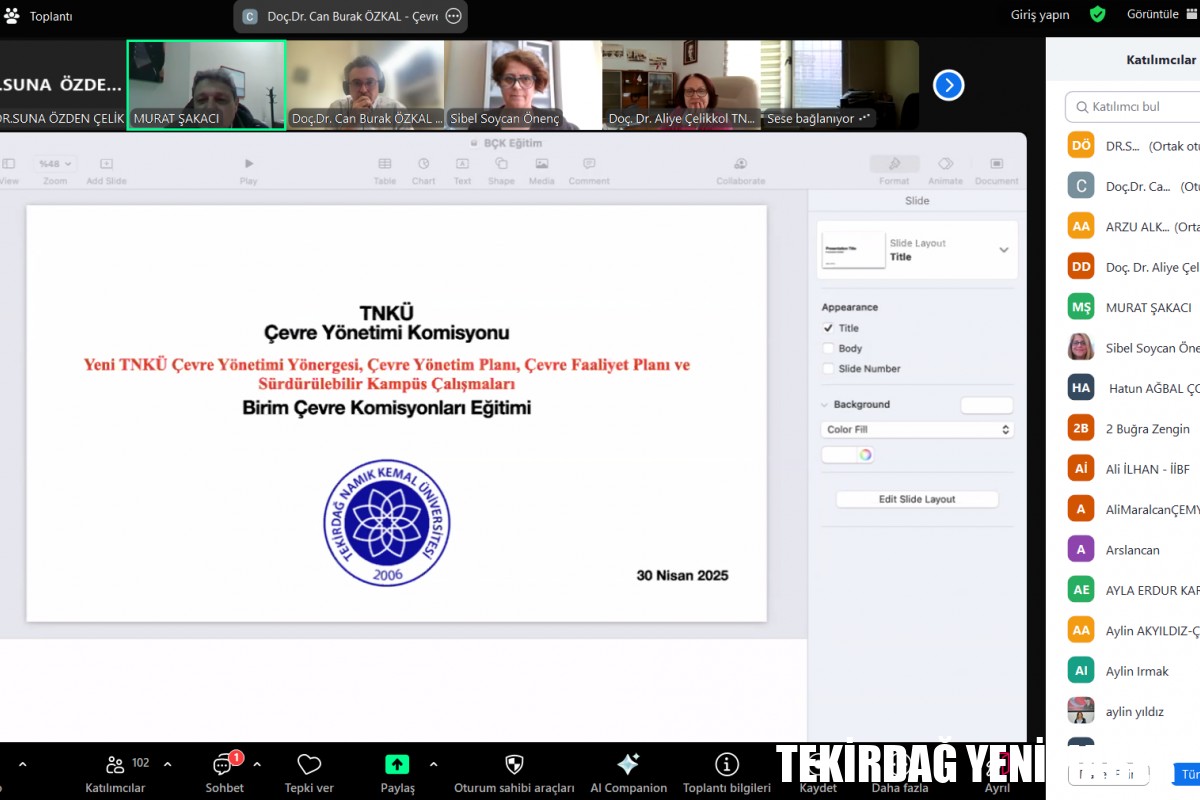Image resolution: width=1200 pixels, height=800 pixels.
Task: Open the Katılımcılar participants button
Action: click(x=115, y=772)
